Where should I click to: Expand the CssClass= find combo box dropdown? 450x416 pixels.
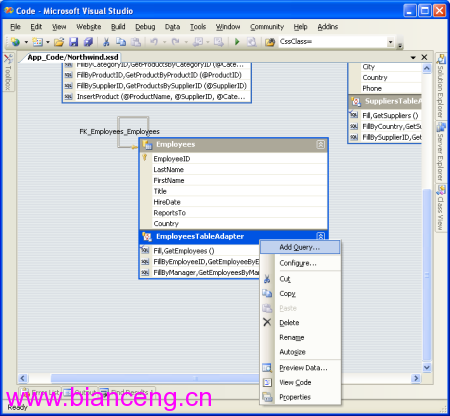(x=390, y=42)
